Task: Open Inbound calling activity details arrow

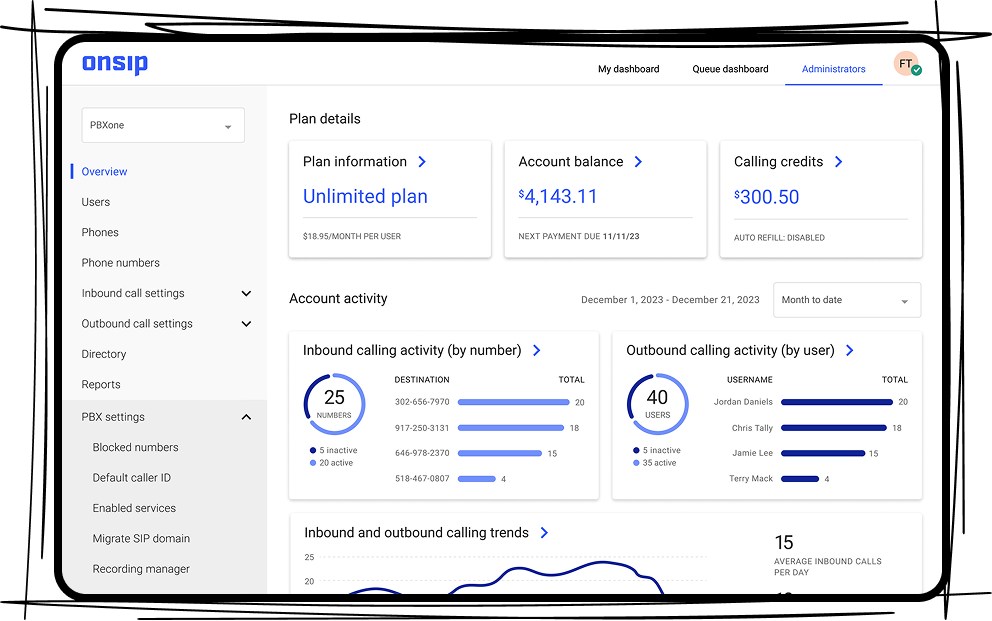Action: (x=537, y=351)
